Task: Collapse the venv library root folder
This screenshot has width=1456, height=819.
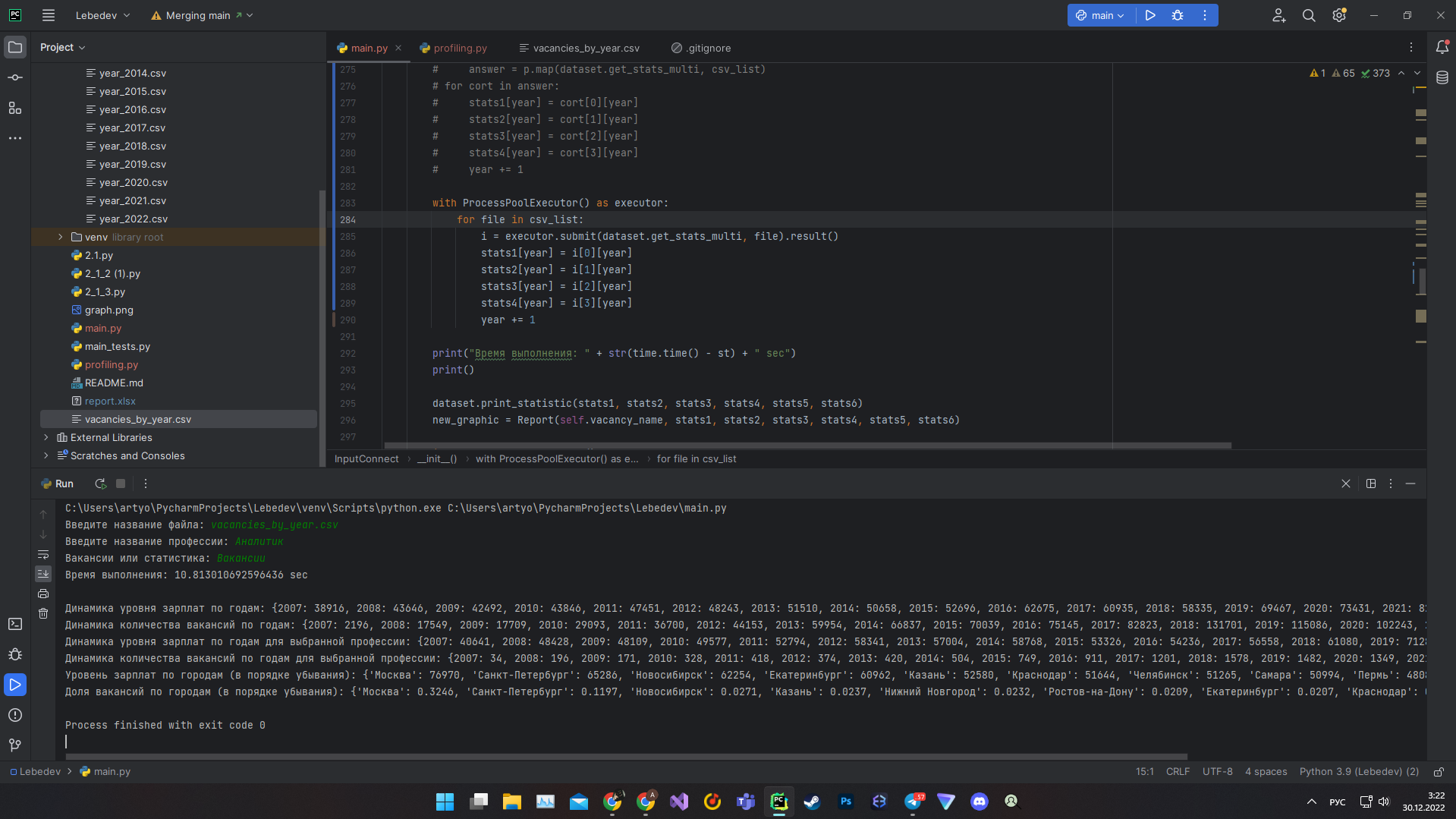Action: [x=60, y=237]
